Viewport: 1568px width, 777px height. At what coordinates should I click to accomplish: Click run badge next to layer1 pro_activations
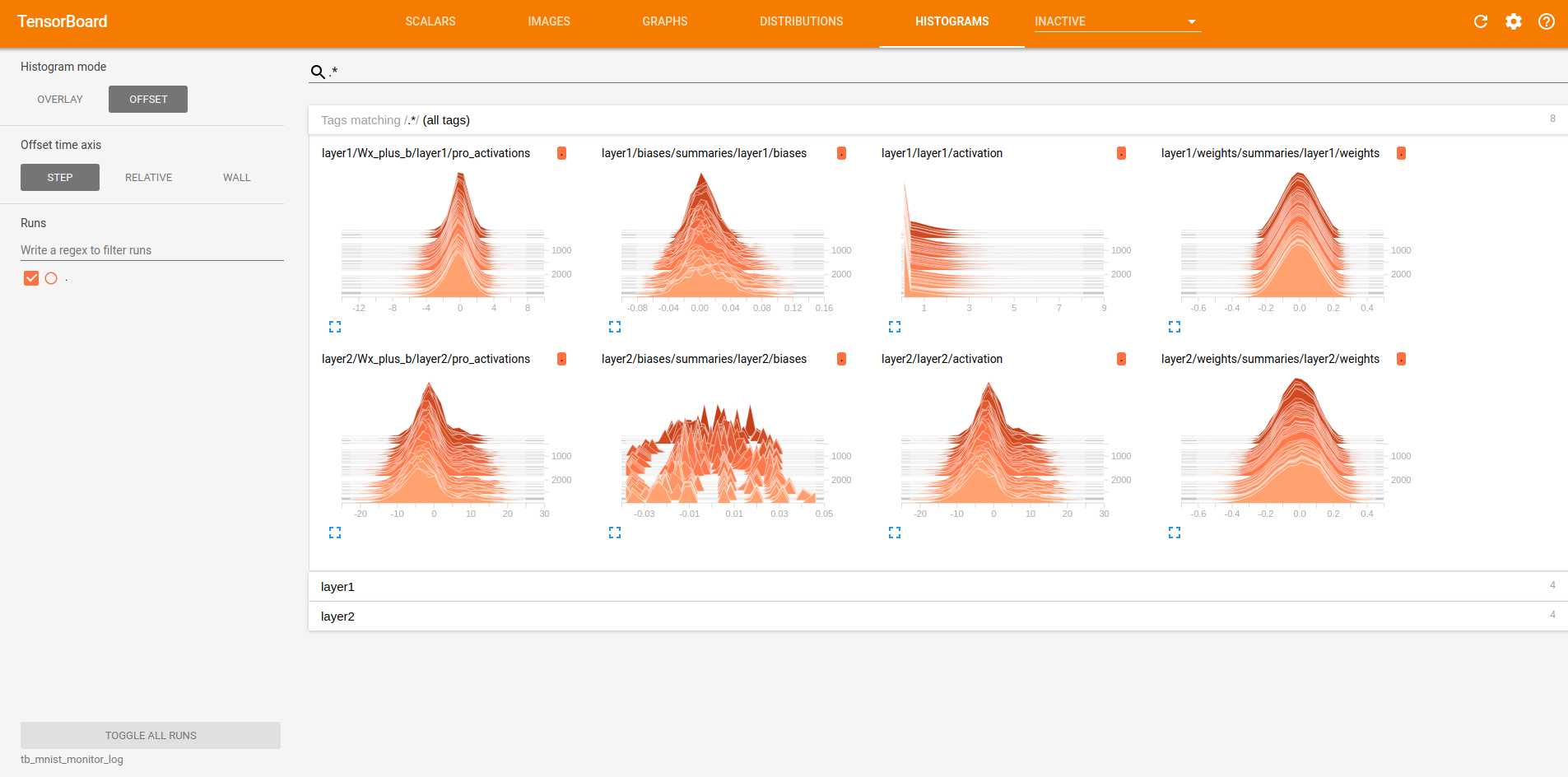pyautogui.click(x=561, y=153)
